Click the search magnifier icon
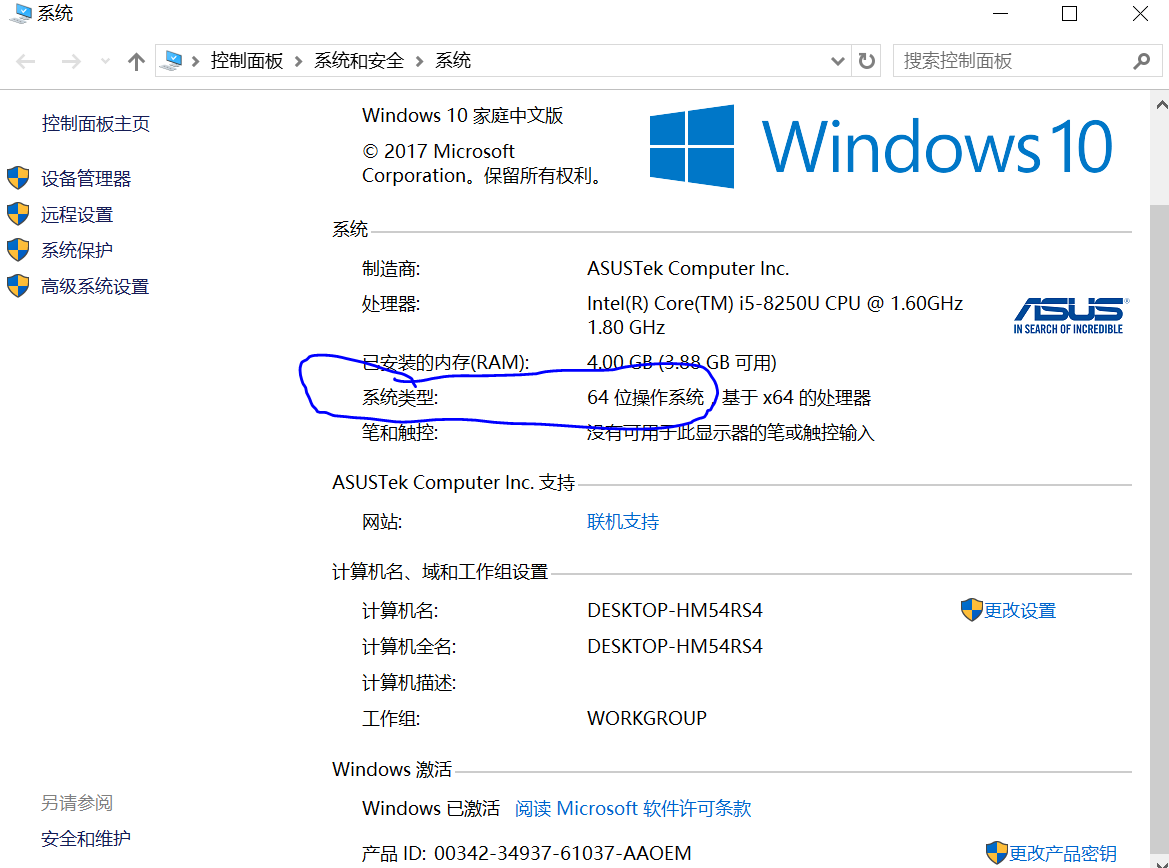Screen dimensions: 1169x868 pyautogui.click(x=1141, y=61)
